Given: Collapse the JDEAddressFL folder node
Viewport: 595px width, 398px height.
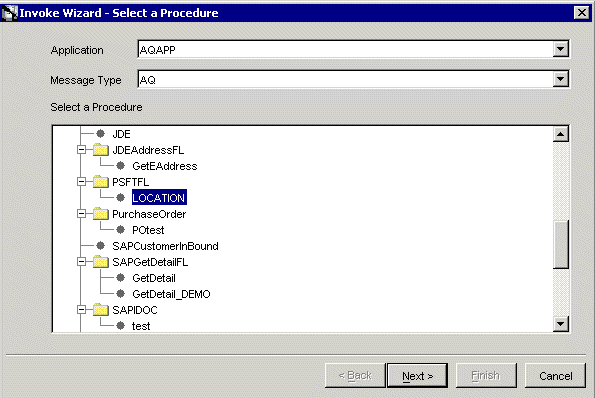Looking at the screenshot, I should (x=81, y=149).
